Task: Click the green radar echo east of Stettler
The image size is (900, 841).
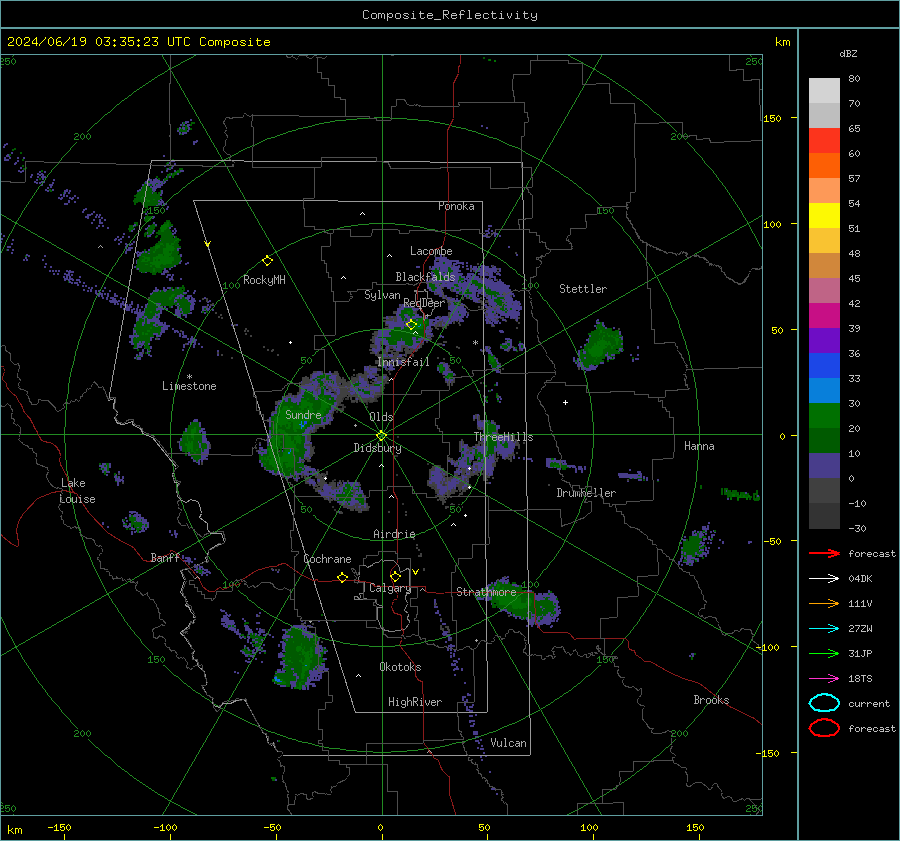Action: click(x=600, y=346)
